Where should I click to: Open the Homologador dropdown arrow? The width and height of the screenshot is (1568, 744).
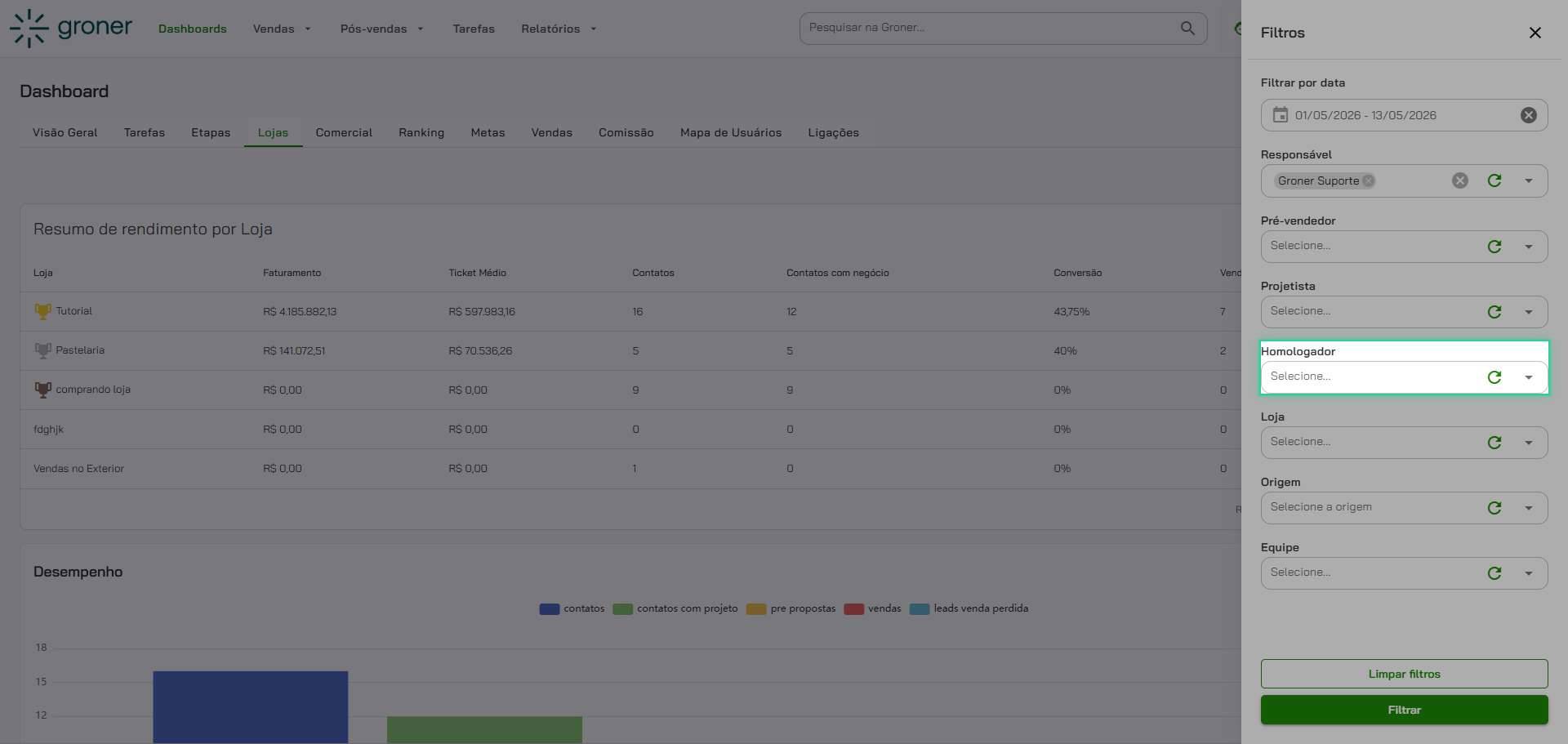[x=1528, y=377]
